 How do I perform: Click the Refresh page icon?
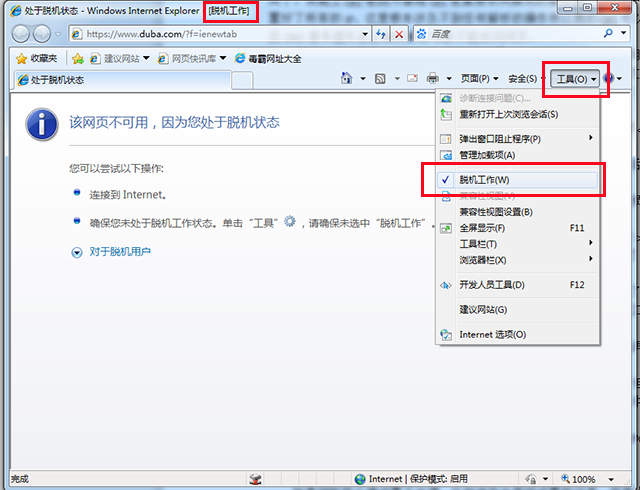pyautogui.click(x=381, y=34)
